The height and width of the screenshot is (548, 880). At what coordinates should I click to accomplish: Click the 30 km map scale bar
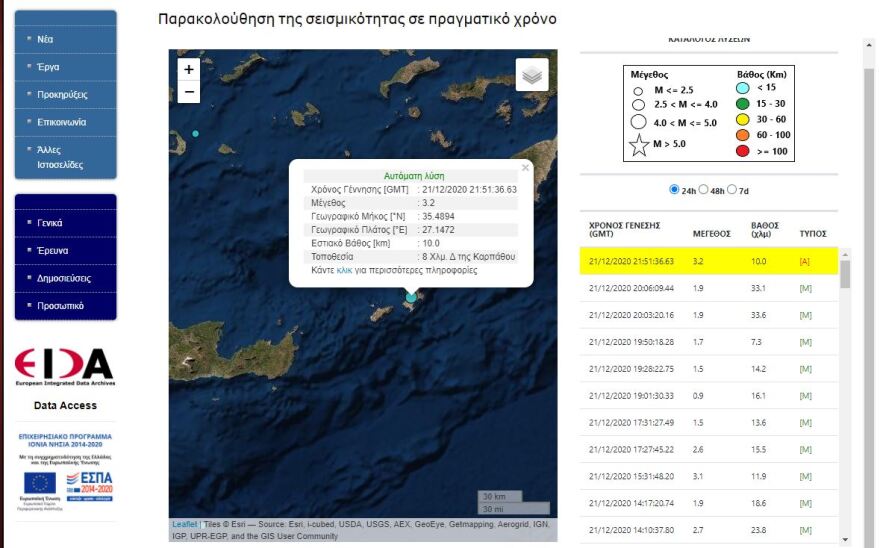499,496
